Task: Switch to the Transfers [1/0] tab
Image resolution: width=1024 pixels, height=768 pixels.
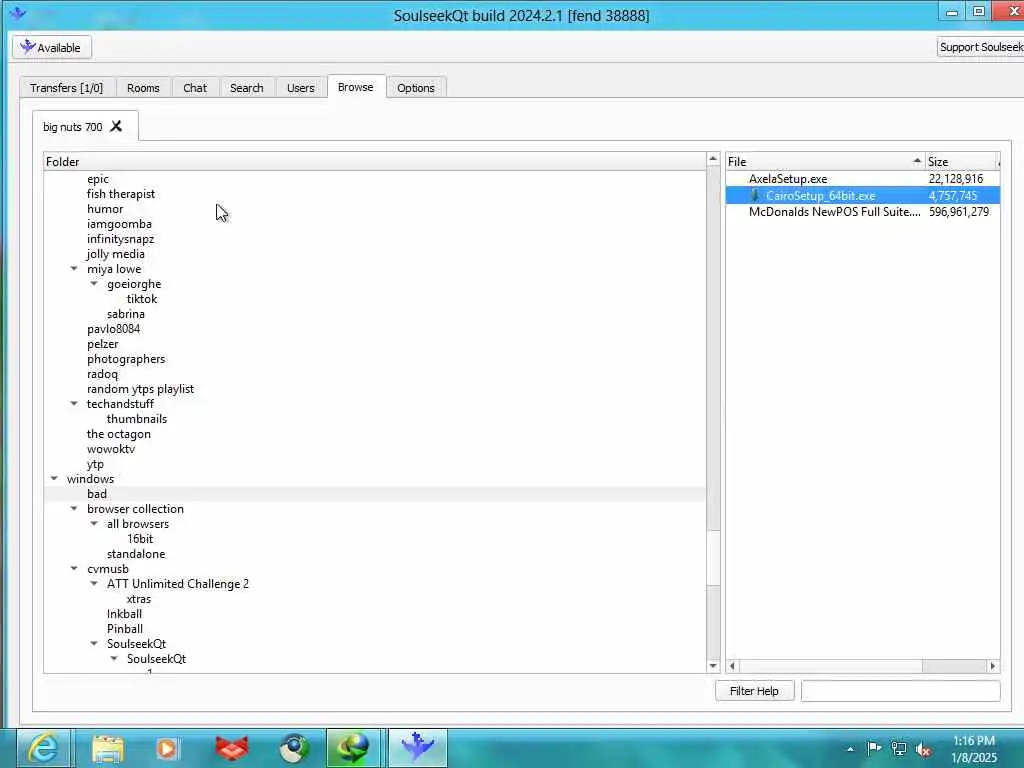Action: tap(67, 88)
